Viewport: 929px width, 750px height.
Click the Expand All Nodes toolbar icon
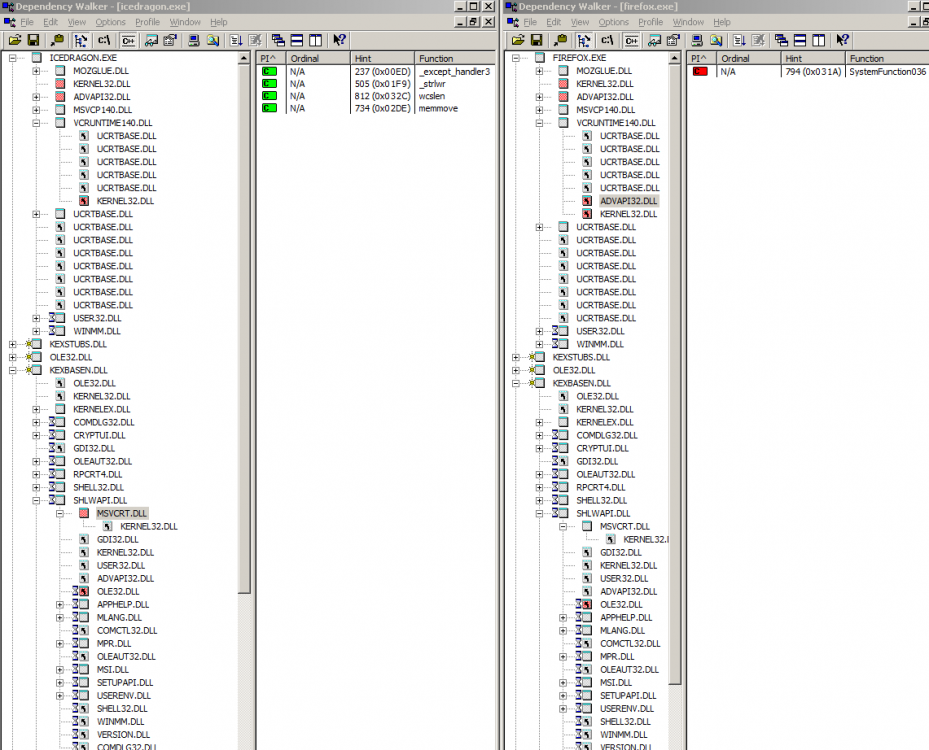coord(236,40)
